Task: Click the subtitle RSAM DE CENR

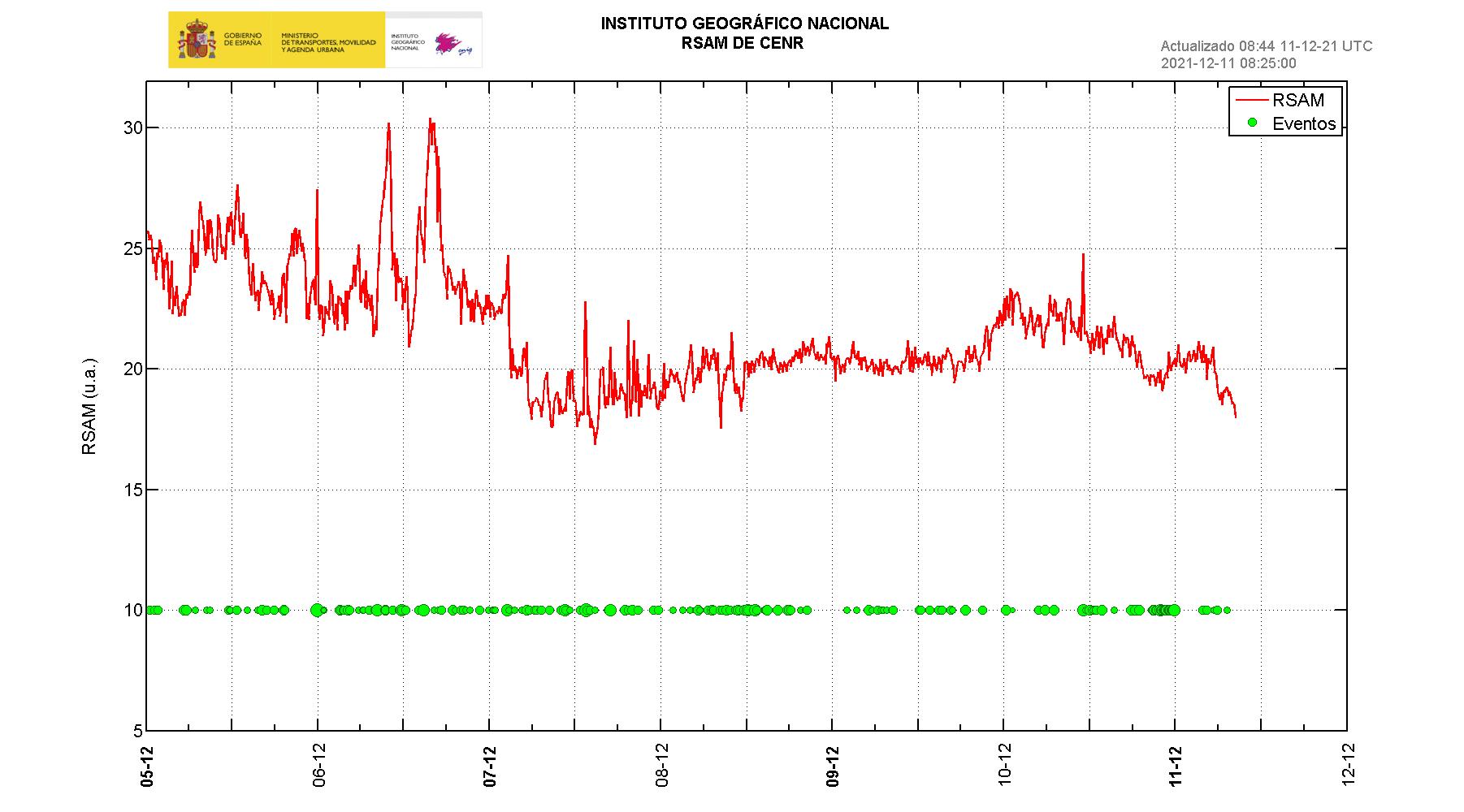Action: [743, 44]
